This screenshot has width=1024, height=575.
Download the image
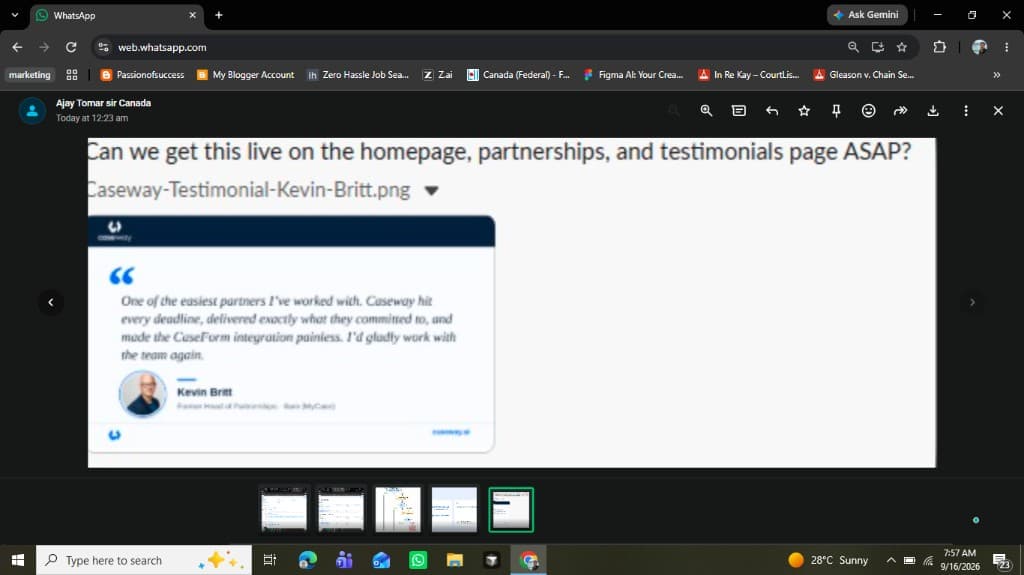(x=933, y=110)
